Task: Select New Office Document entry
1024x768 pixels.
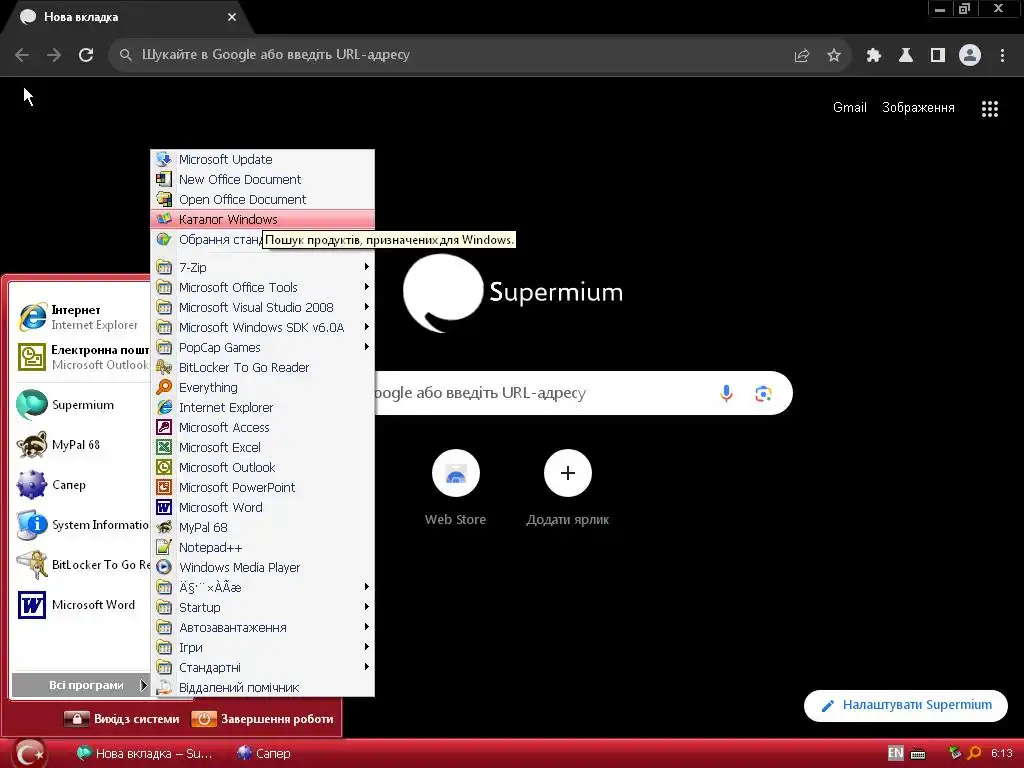Action: coord(263,180)
